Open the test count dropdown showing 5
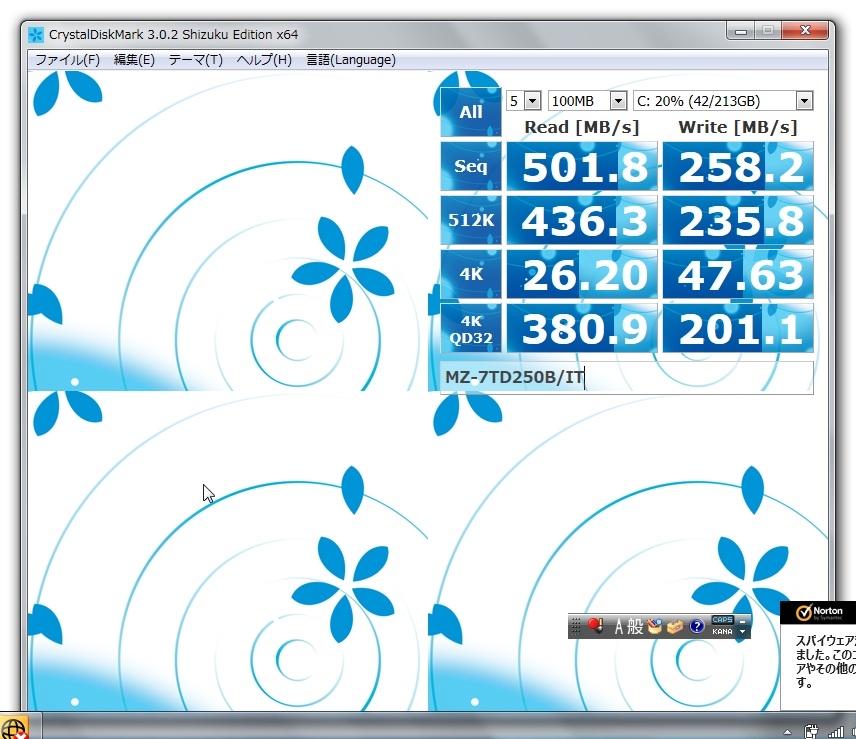The image size is (856, 739). 524,101
